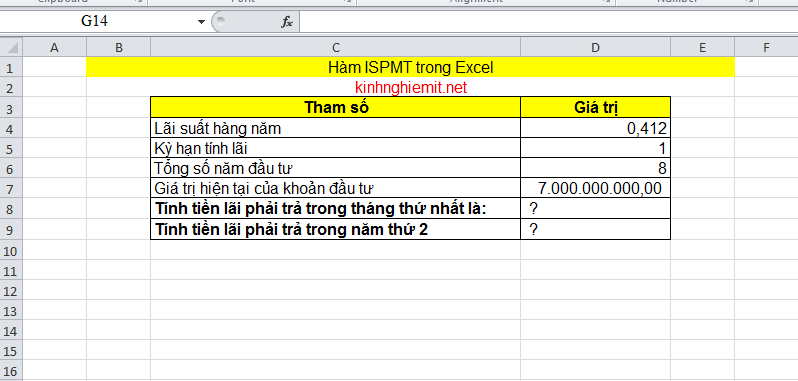The image size is (798, 381).
Task: Click the 'Kỳ hạn tính lãi' cell
Action: 335,149
